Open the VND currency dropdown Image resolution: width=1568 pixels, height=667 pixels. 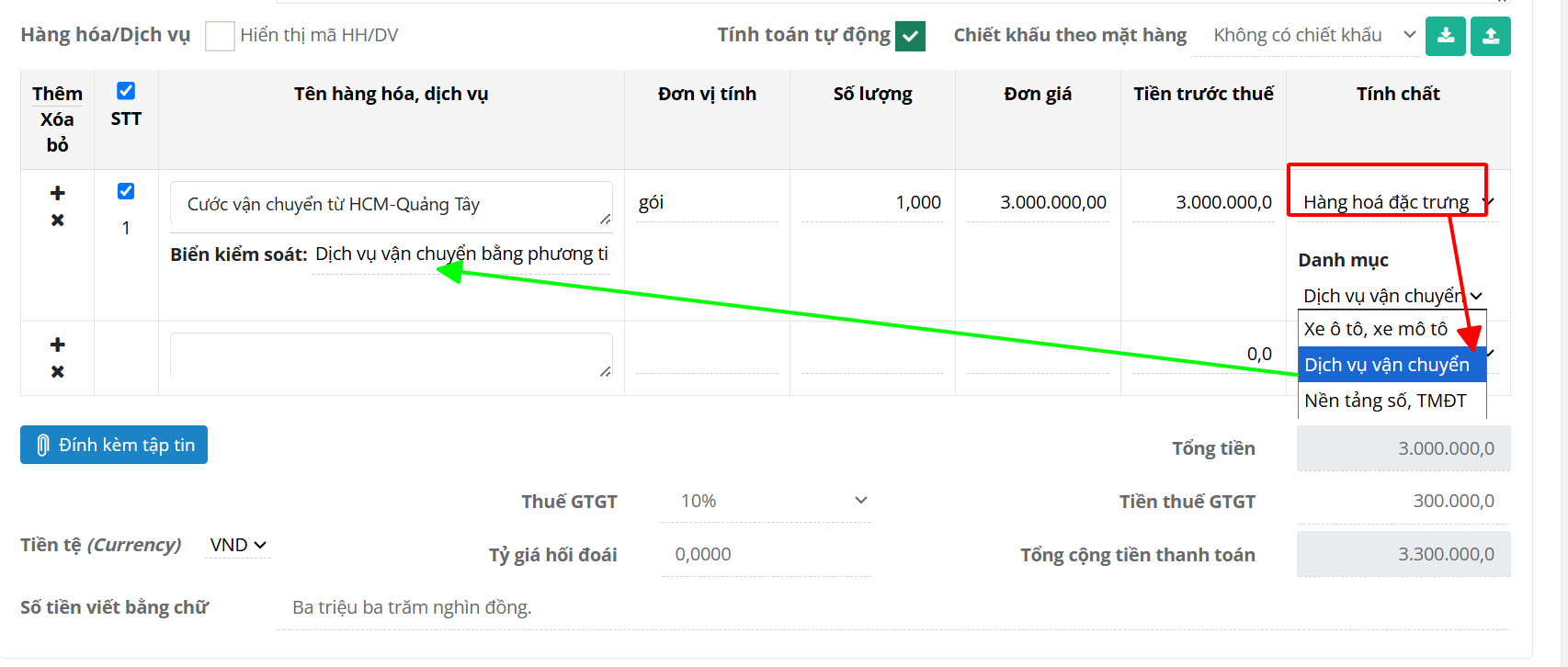pyautogui.click(x=238, y=545)
